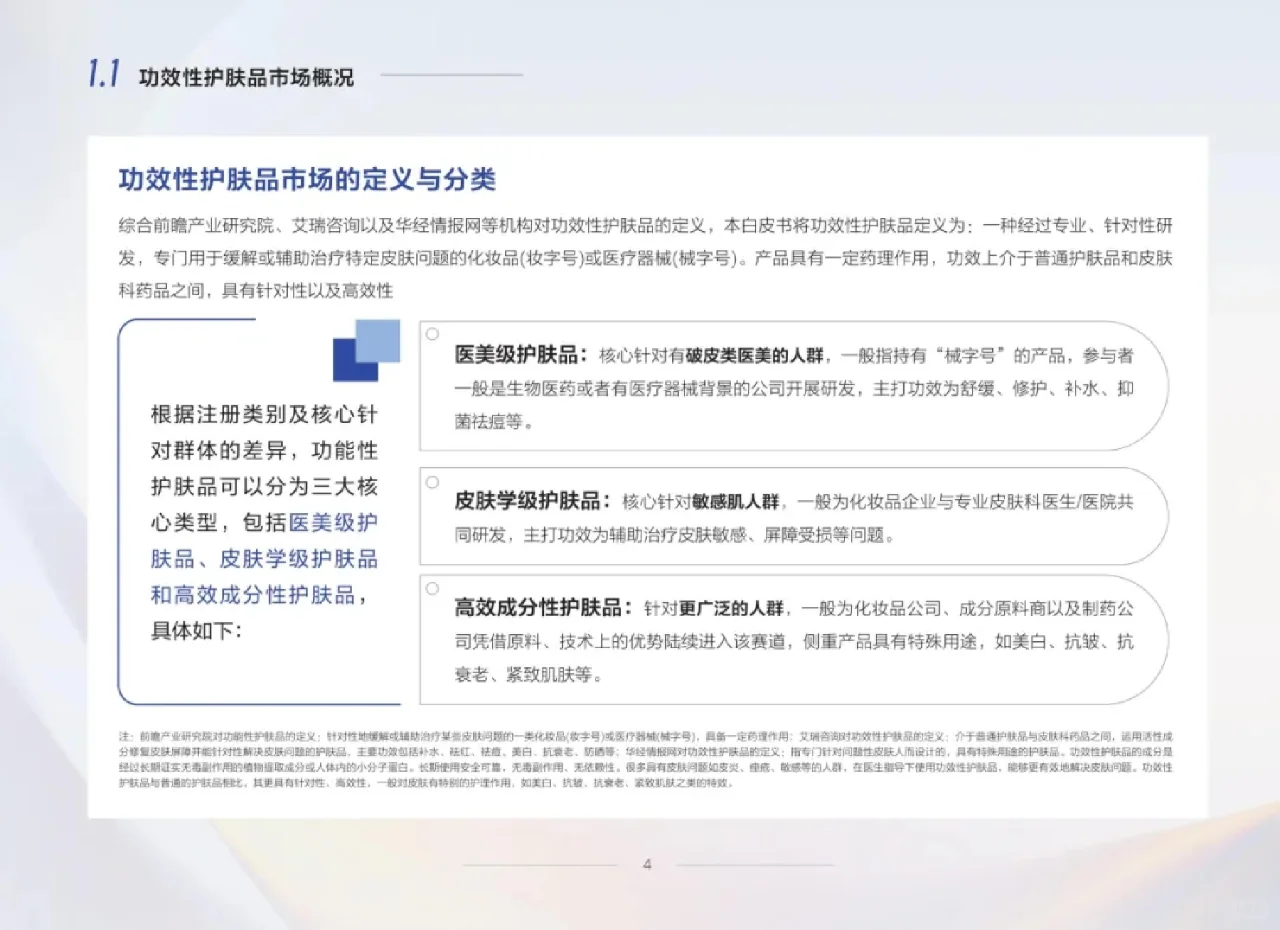
Task: Click the text "根据注册类别及核心针"
Action: 264,415
